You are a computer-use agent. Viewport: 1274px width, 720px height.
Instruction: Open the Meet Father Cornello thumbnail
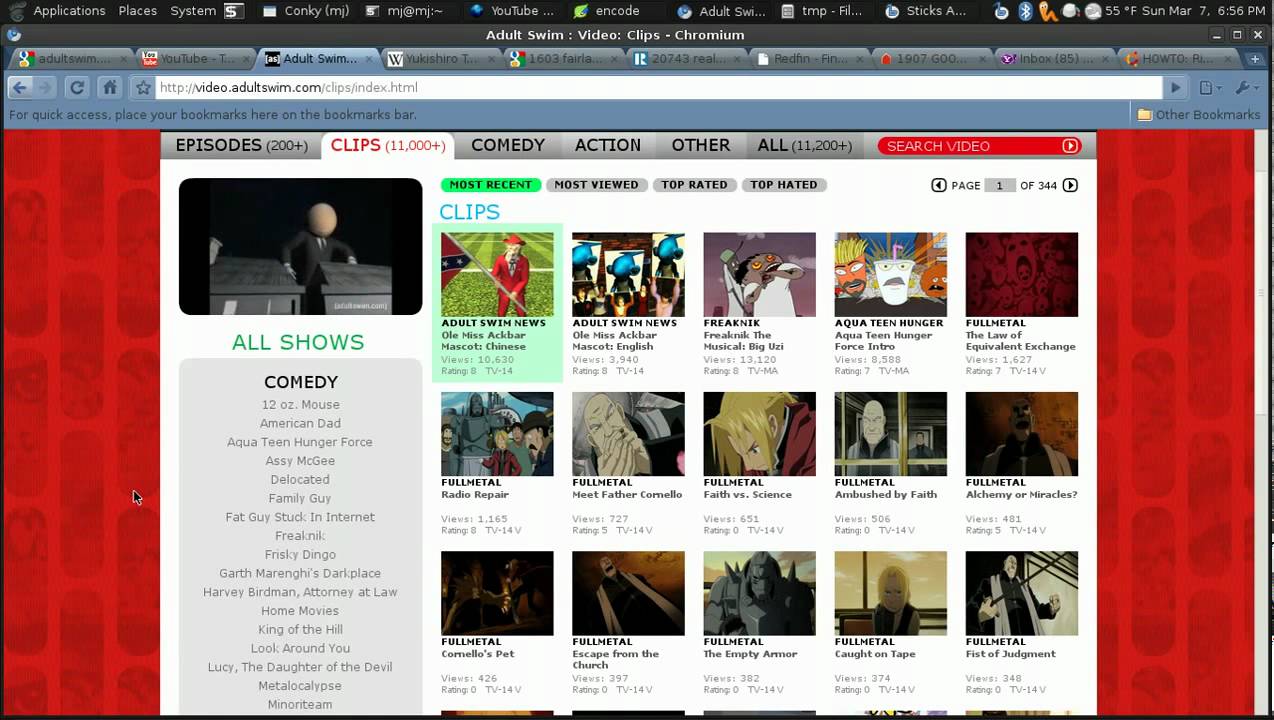pyautogui.click(x=628, y=434)
